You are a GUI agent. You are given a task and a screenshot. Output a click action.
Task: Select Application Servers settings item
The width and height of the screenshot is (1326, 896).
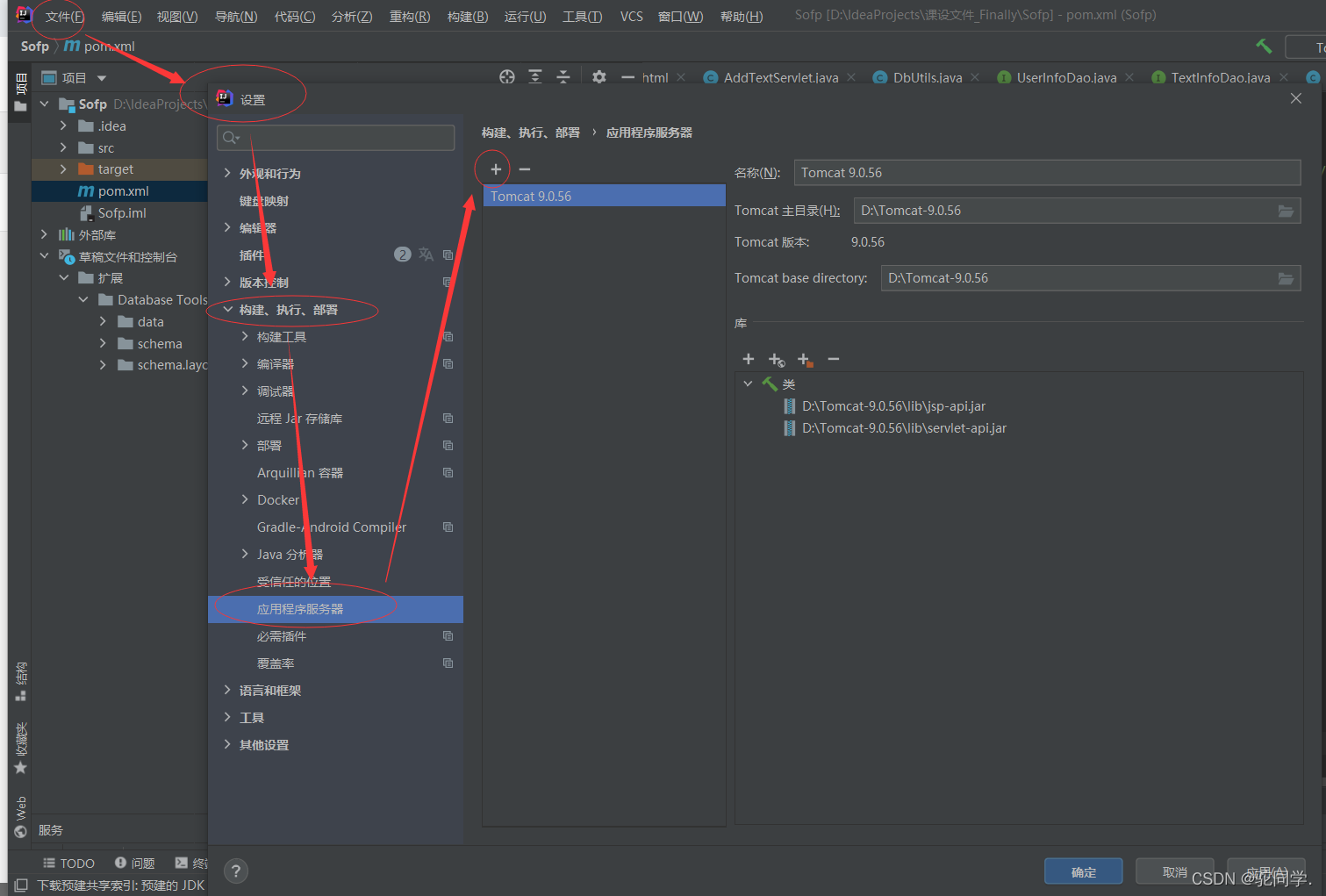point(335,608)
